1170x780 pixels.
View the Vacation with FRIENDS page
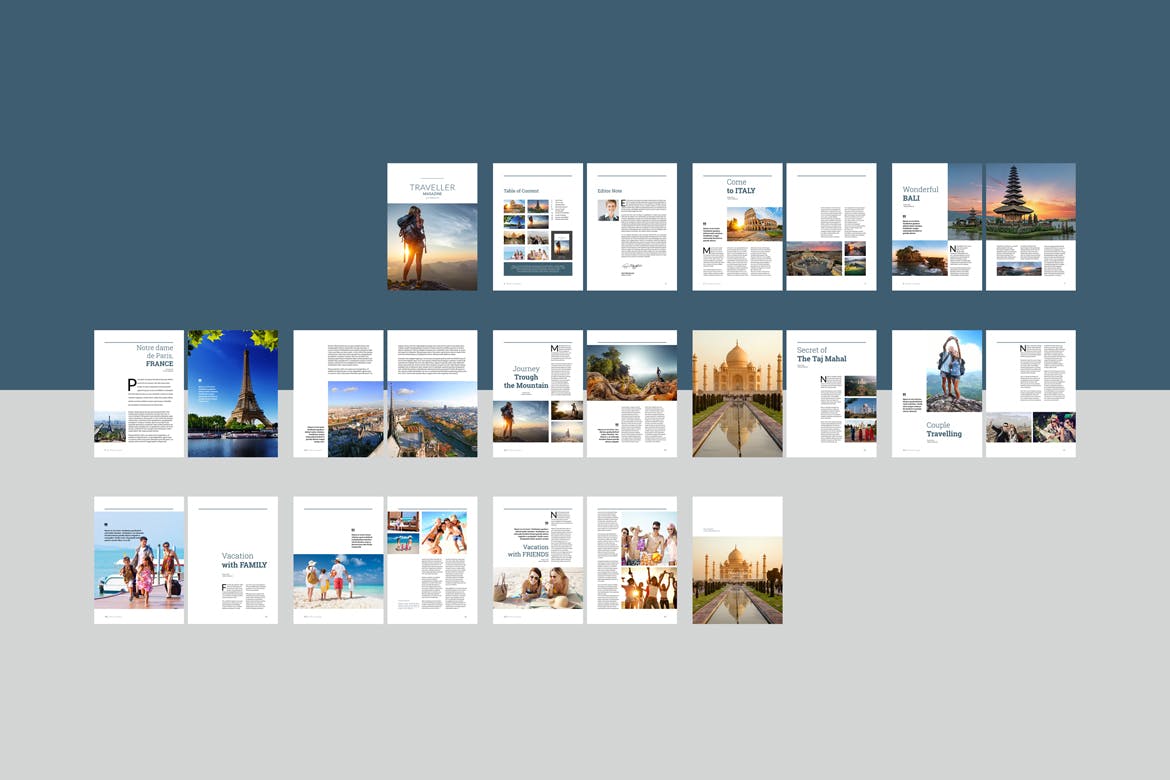point(537,559)
